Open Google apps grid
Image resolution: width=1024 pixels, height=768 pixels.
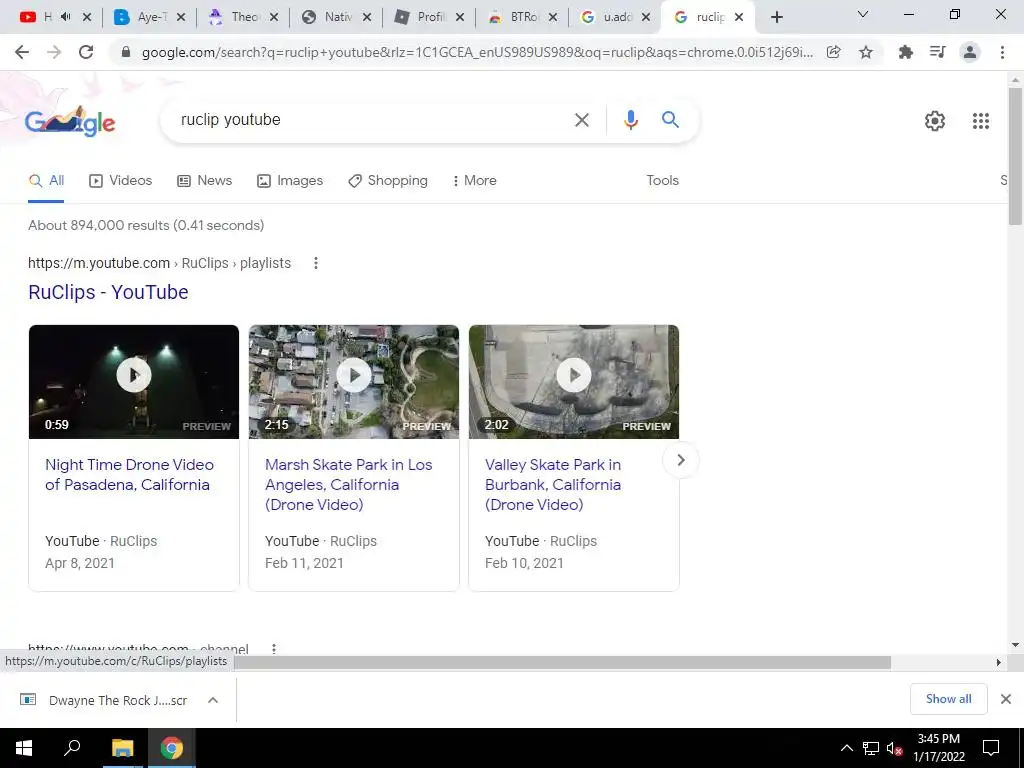coord(980,121)
